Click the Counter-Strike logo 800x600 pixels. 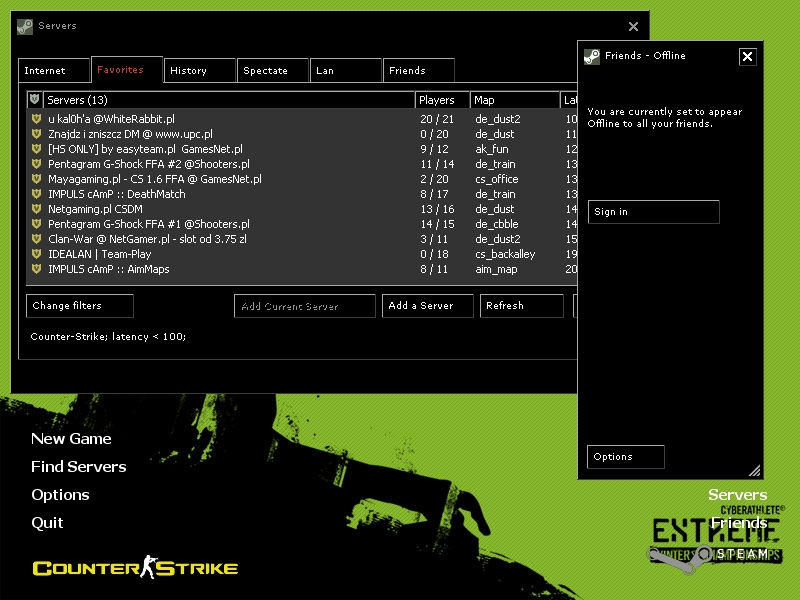pos(135,567)
